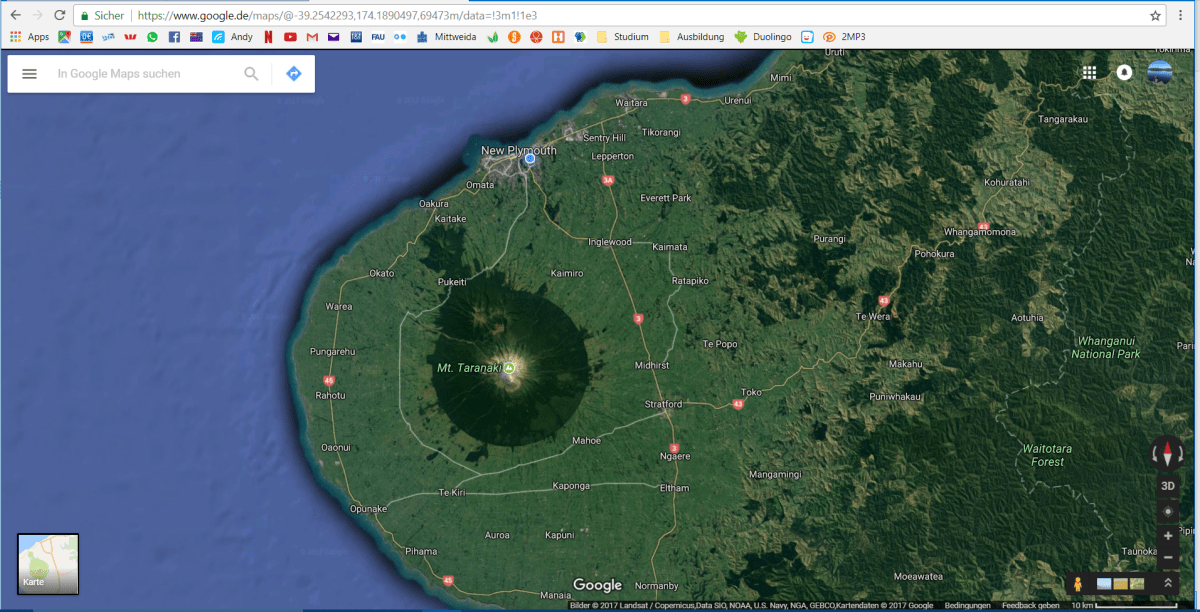Switch to 3D view mode
1200x612 pixels.
(x=1168, y=485)
